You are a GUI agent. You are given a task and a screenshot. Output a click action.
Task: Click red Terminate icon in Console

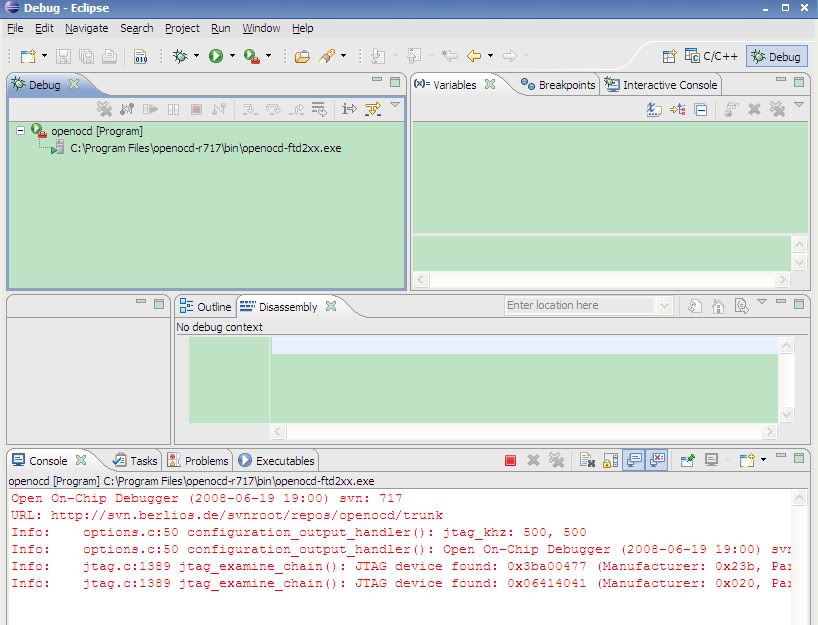pos(510,460)
